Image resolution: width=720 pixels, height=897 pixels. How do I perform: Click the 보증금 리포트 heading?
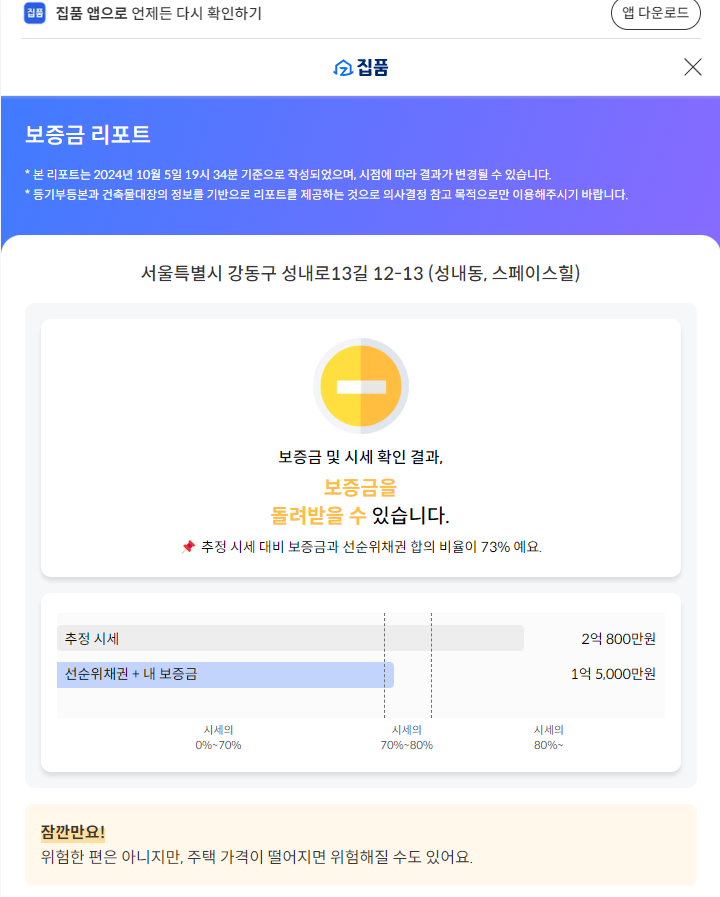[88, 135]
